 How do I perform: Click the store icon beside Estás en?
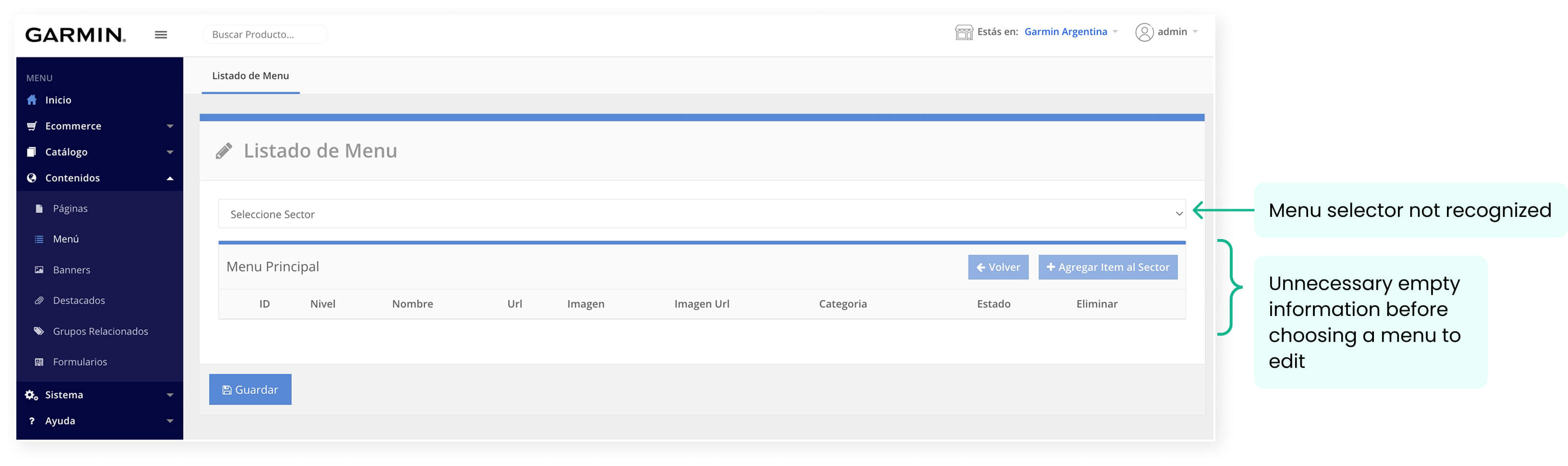point(964,32)
